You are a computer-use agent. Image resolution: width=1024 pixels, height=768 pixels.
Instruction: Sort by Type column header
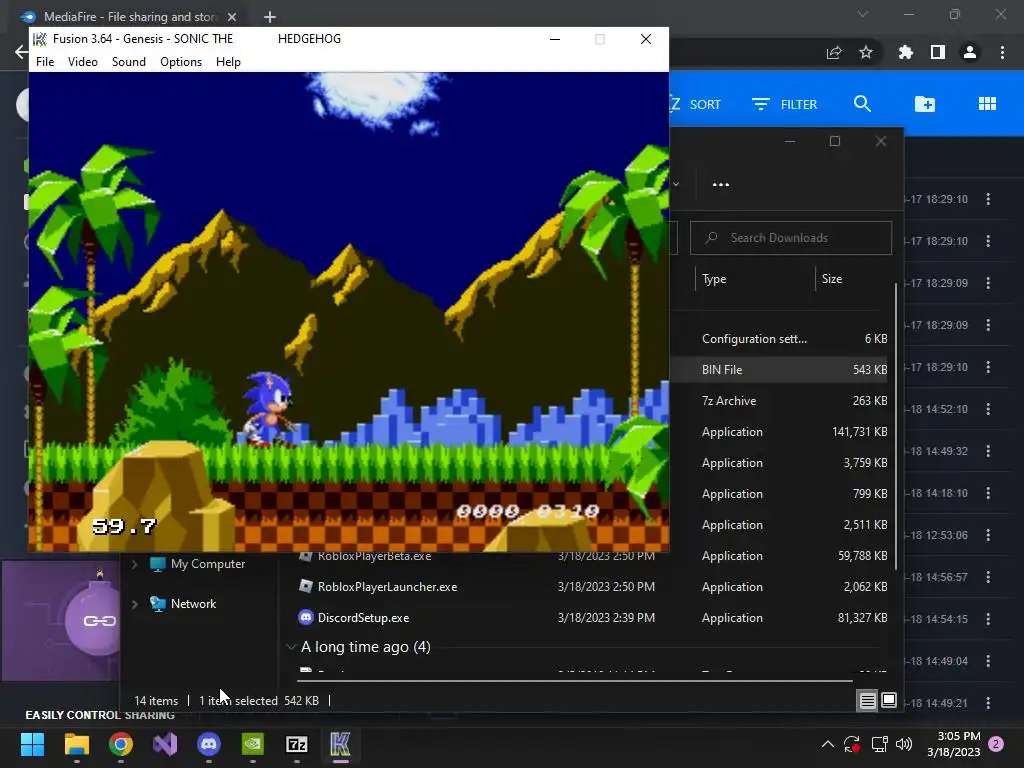click(x=714, y=279)
